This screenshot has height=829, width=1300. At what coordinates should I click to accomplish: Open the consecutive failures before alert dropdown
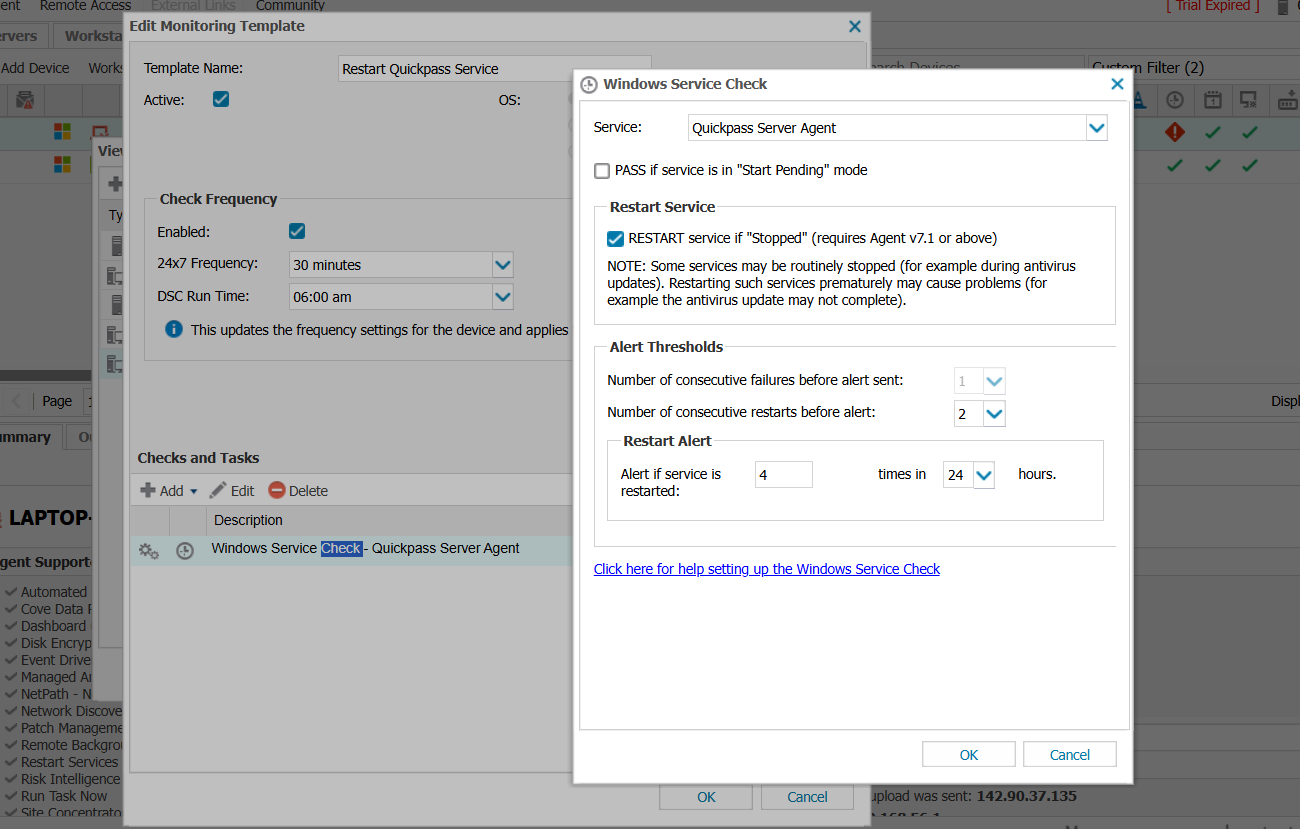point(994,381)
